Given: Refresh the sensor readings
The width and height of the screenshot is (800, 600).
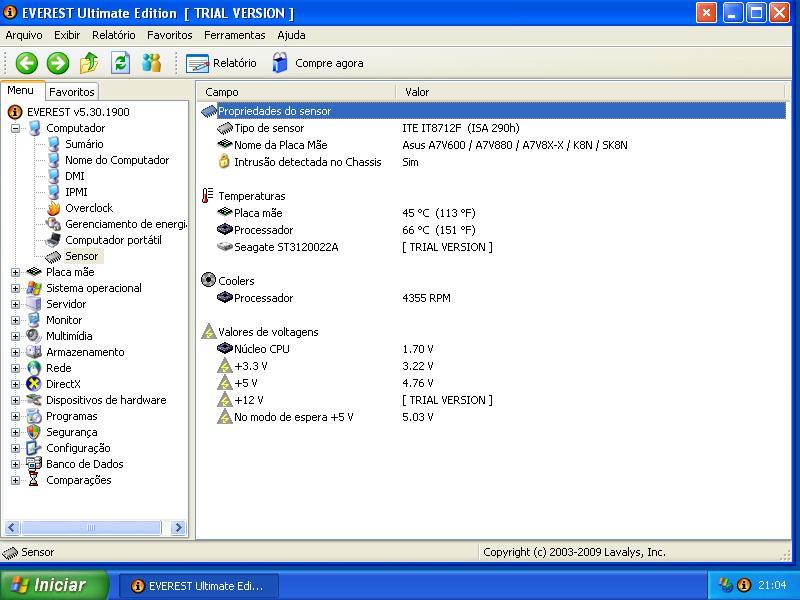Looking at the screenshot, I should click(x=120, y=63).
